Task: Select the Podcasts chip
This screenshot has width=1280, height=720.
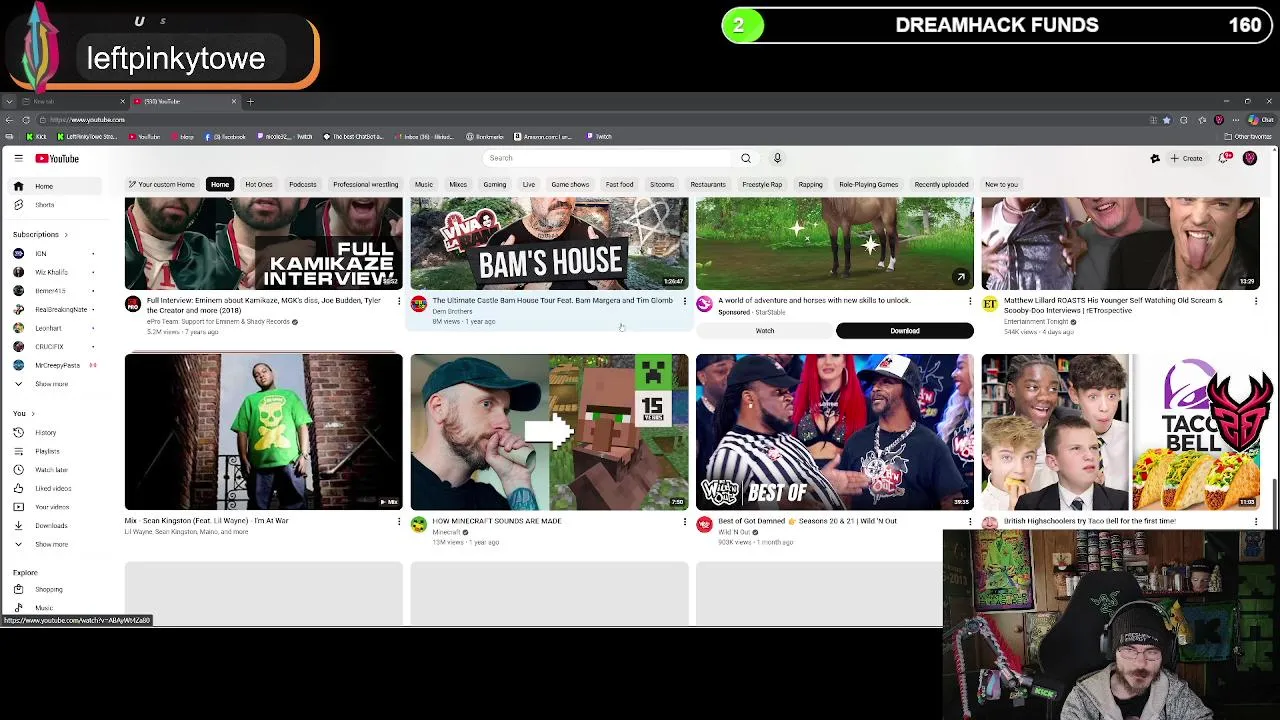Action: pyautogui.click(x=302, y=184)
